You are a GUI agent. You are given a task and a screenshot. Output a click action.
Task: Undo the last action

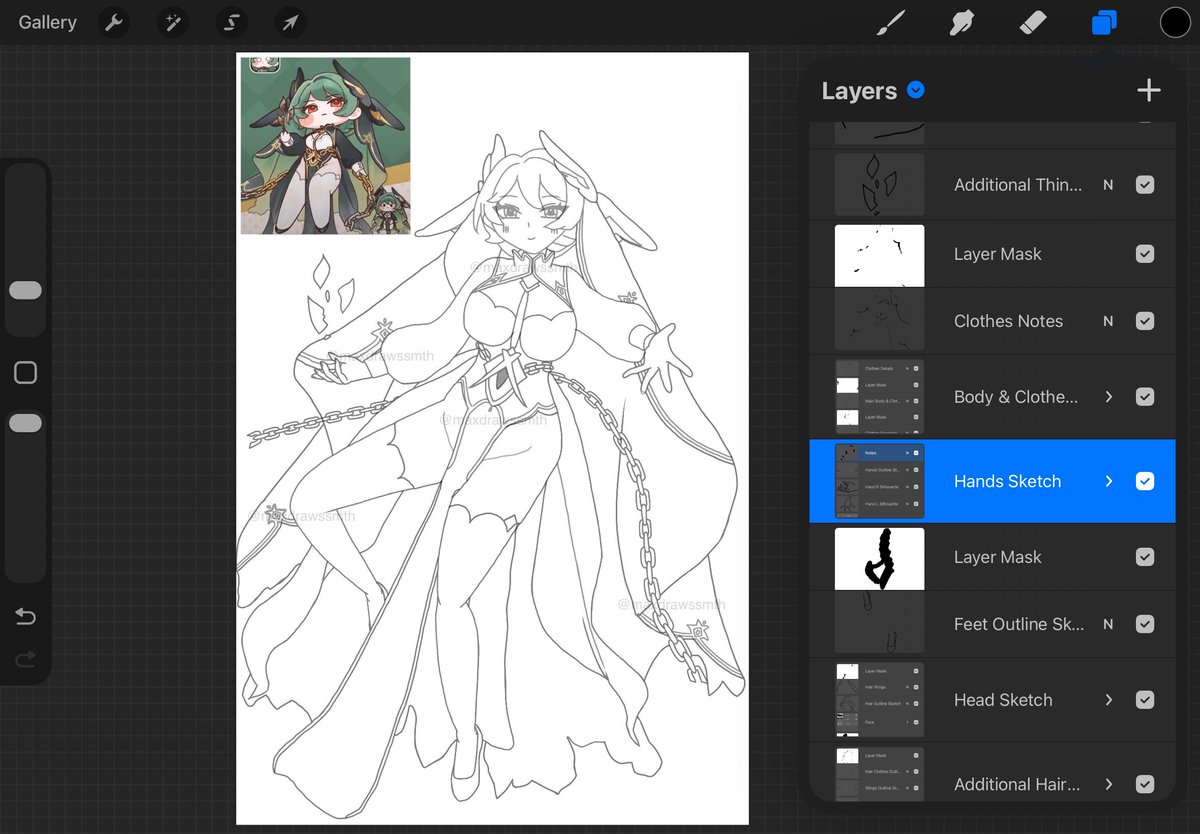tap(25, 616)
